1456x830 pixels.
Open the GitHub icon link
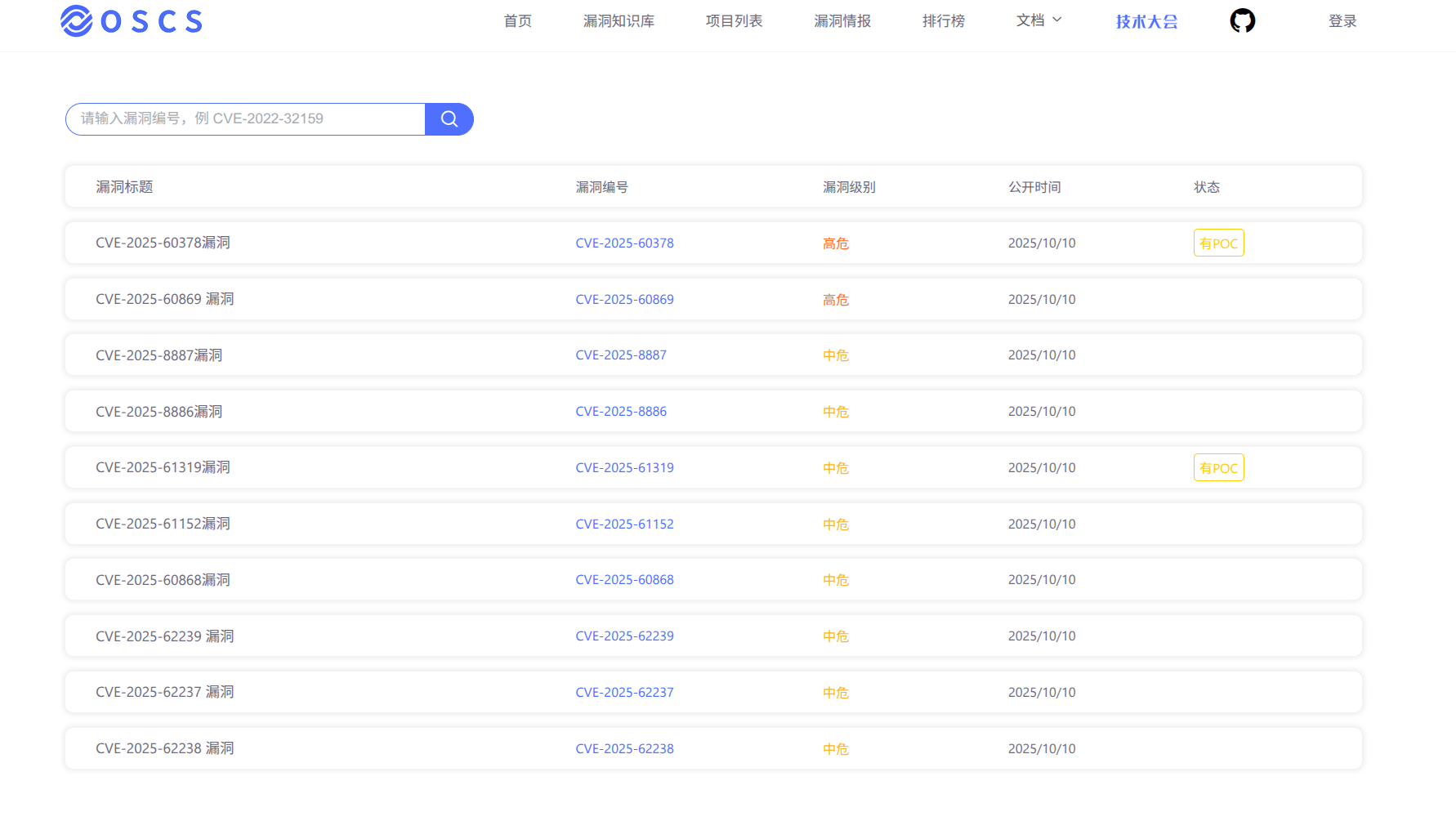(1242, 21)
